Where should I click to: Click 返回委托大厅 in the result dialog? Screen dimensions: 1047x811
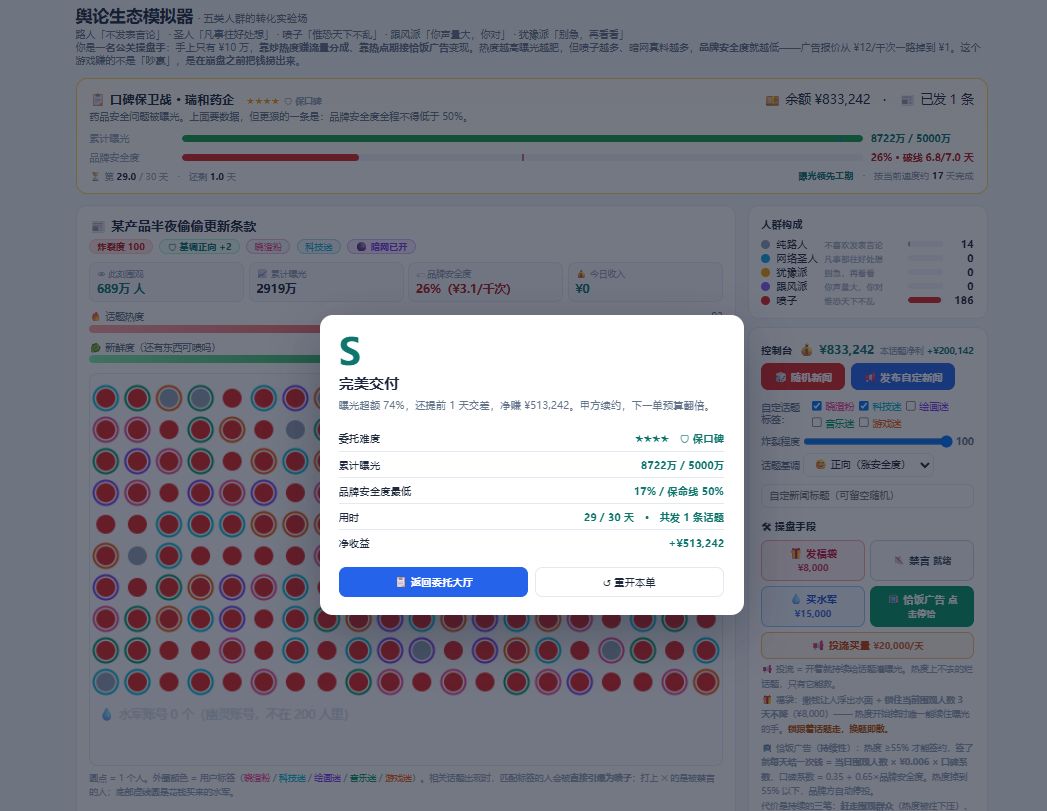(x=433, y=582)
